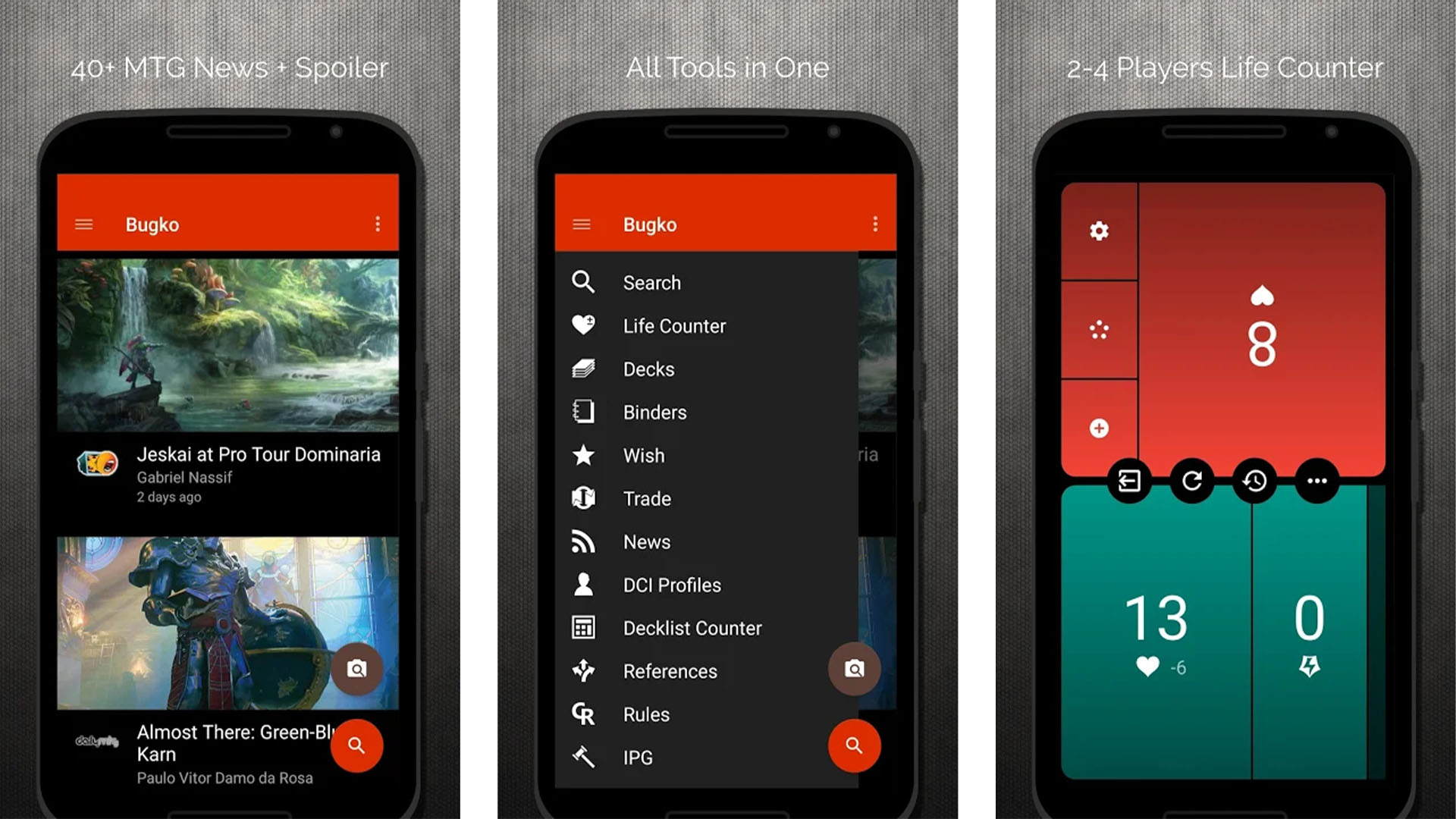Open the Trade feature icon
1456x819 pixels.
click(583, 498)
